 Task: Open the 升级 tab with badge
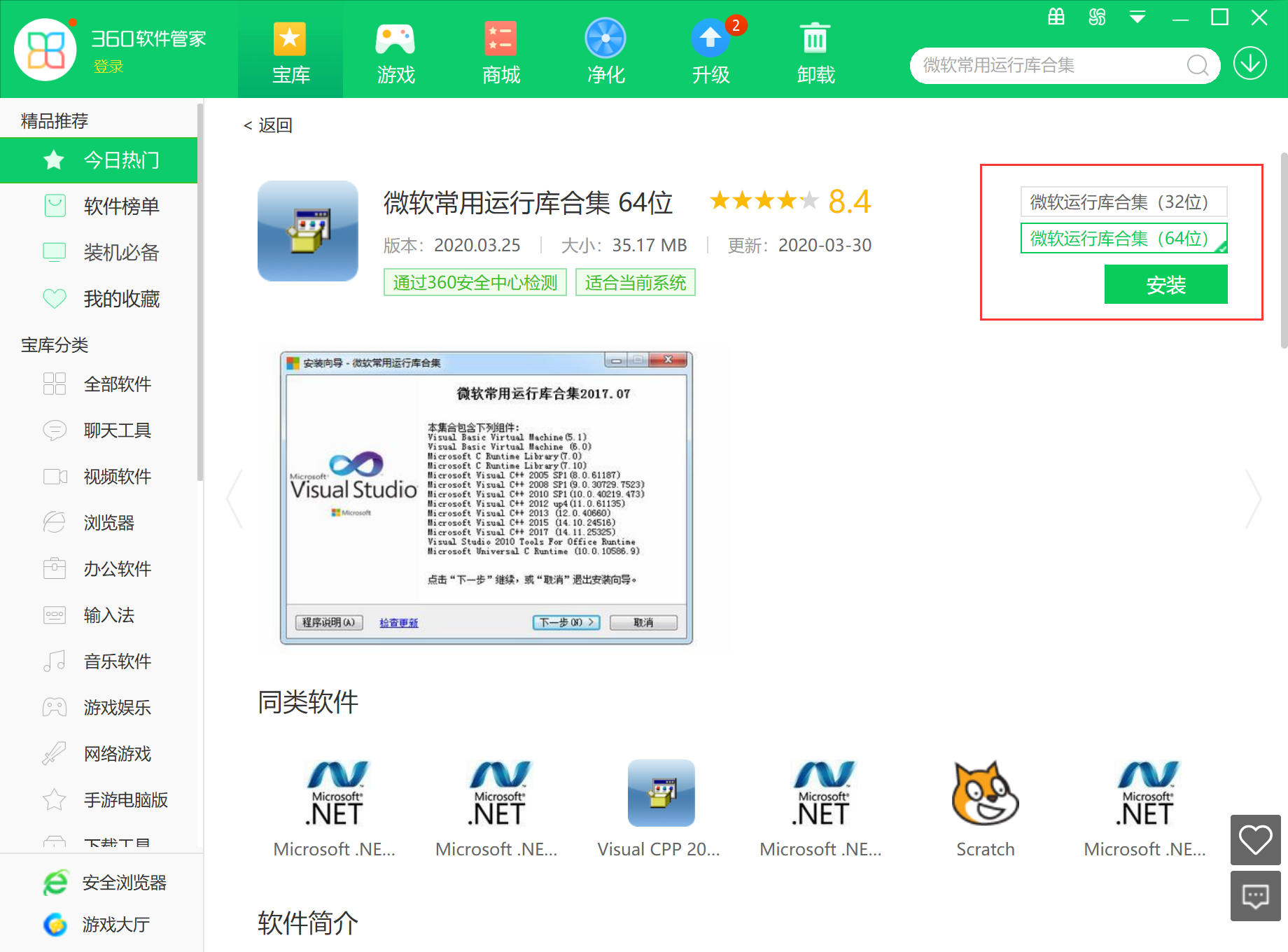(x=710, y=52)
